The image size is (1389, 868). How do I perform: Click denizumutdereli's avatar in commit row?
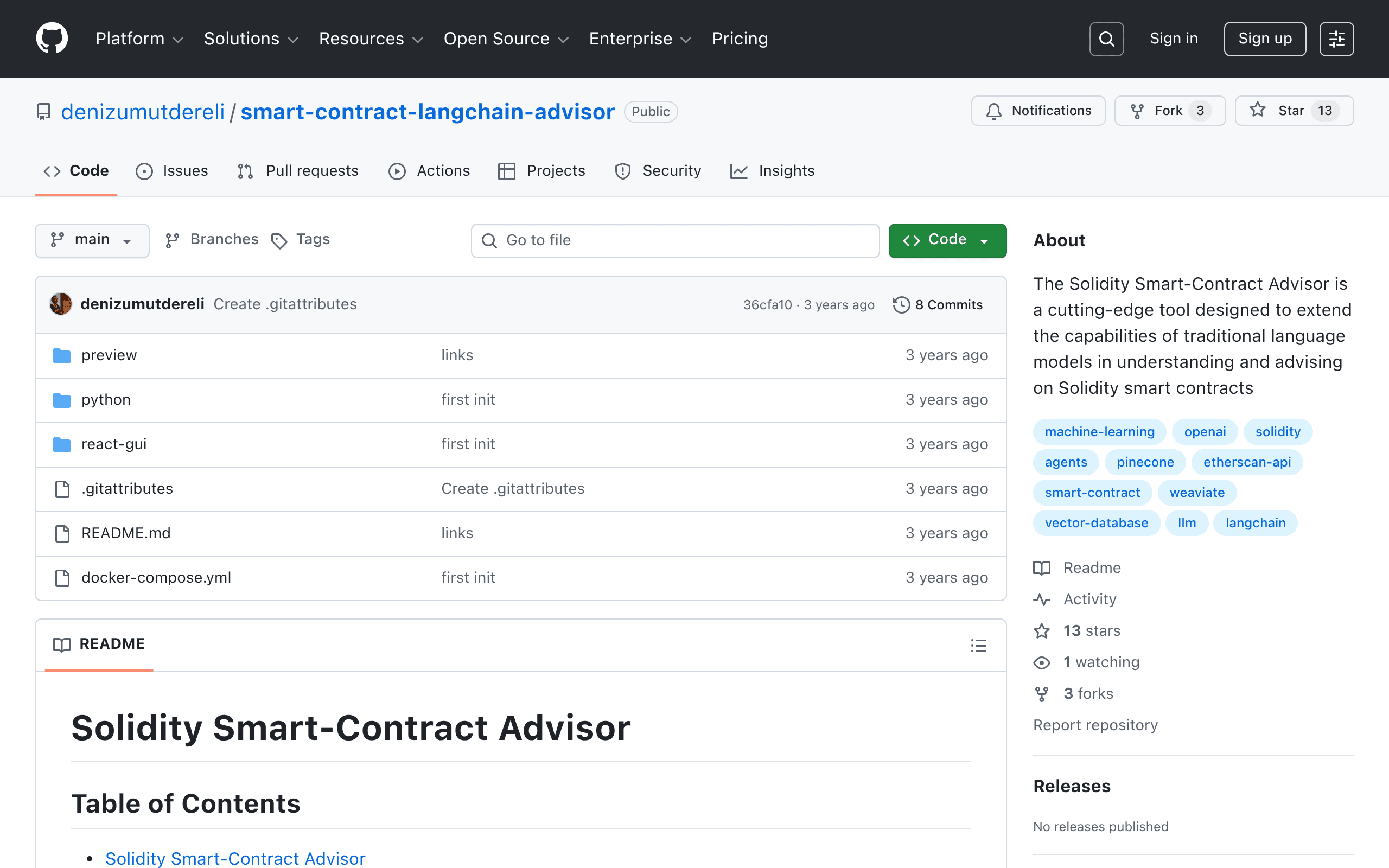(61, 304)
